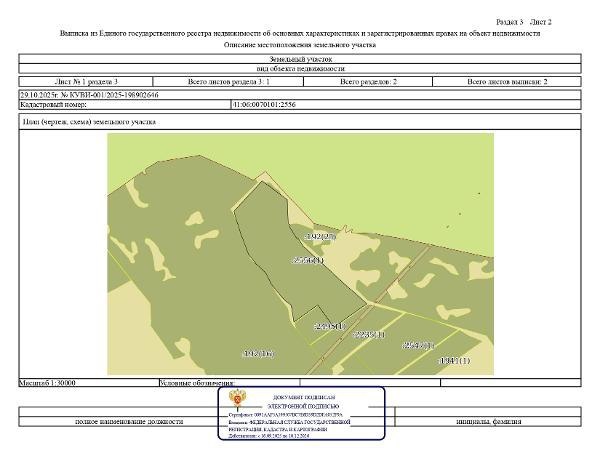Click the 'Сертификат' line in the stamp
This screenshot has height=464, width=600.
point(285,415)
